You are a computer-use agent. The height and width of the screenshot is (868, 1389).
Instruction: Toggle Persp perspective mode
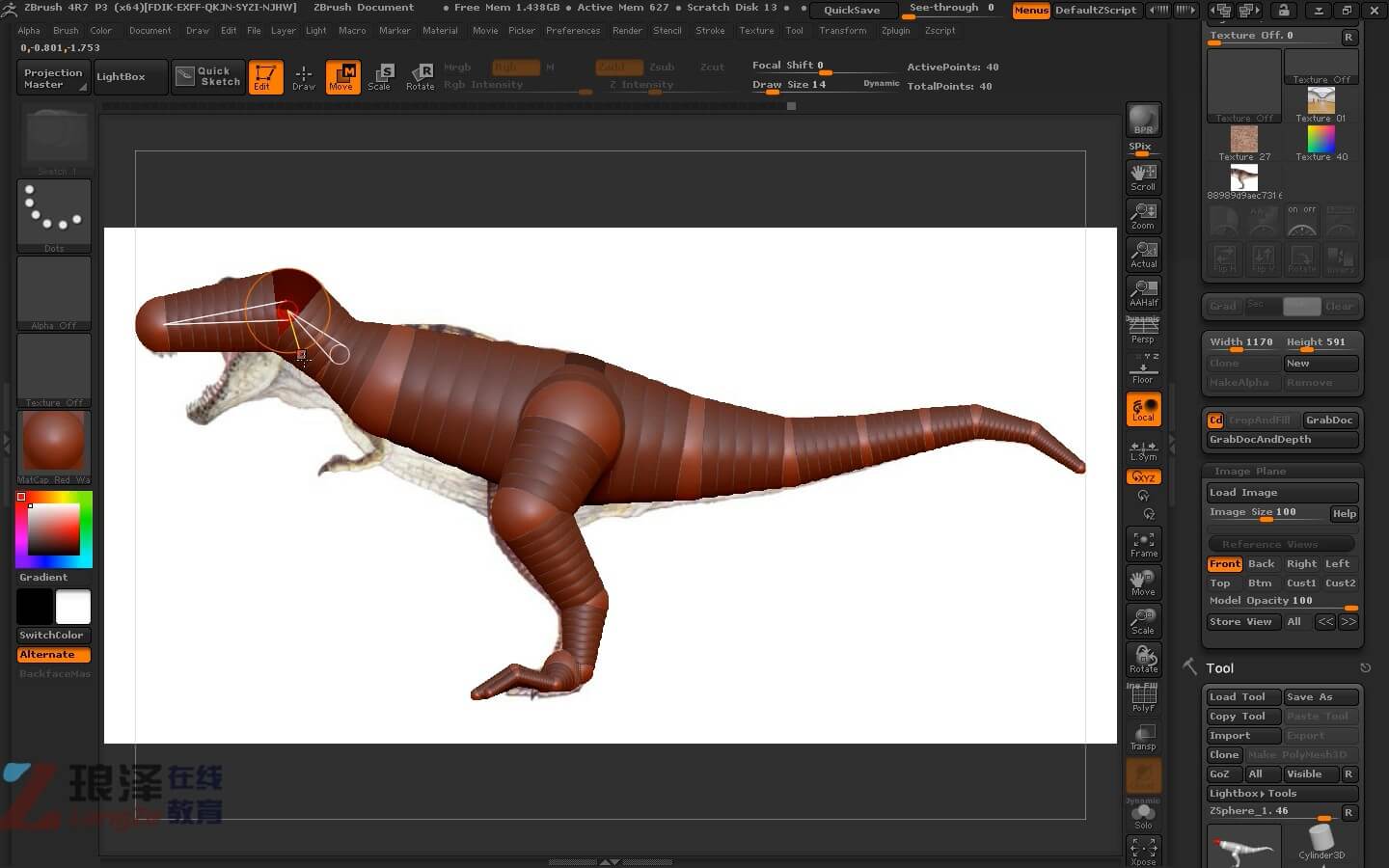[1143, 331]
